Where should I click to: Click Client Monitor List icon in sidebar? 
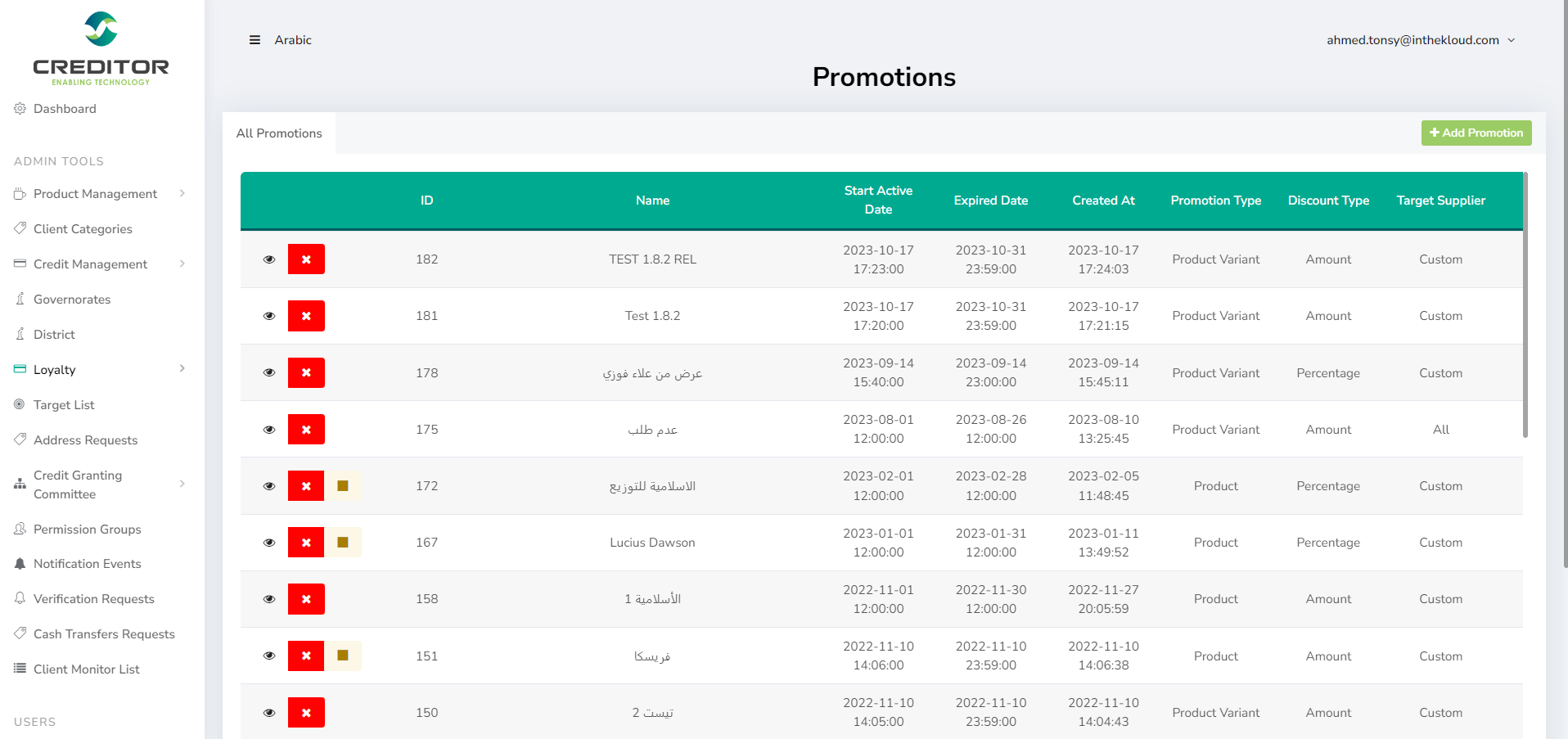[20, 669]
